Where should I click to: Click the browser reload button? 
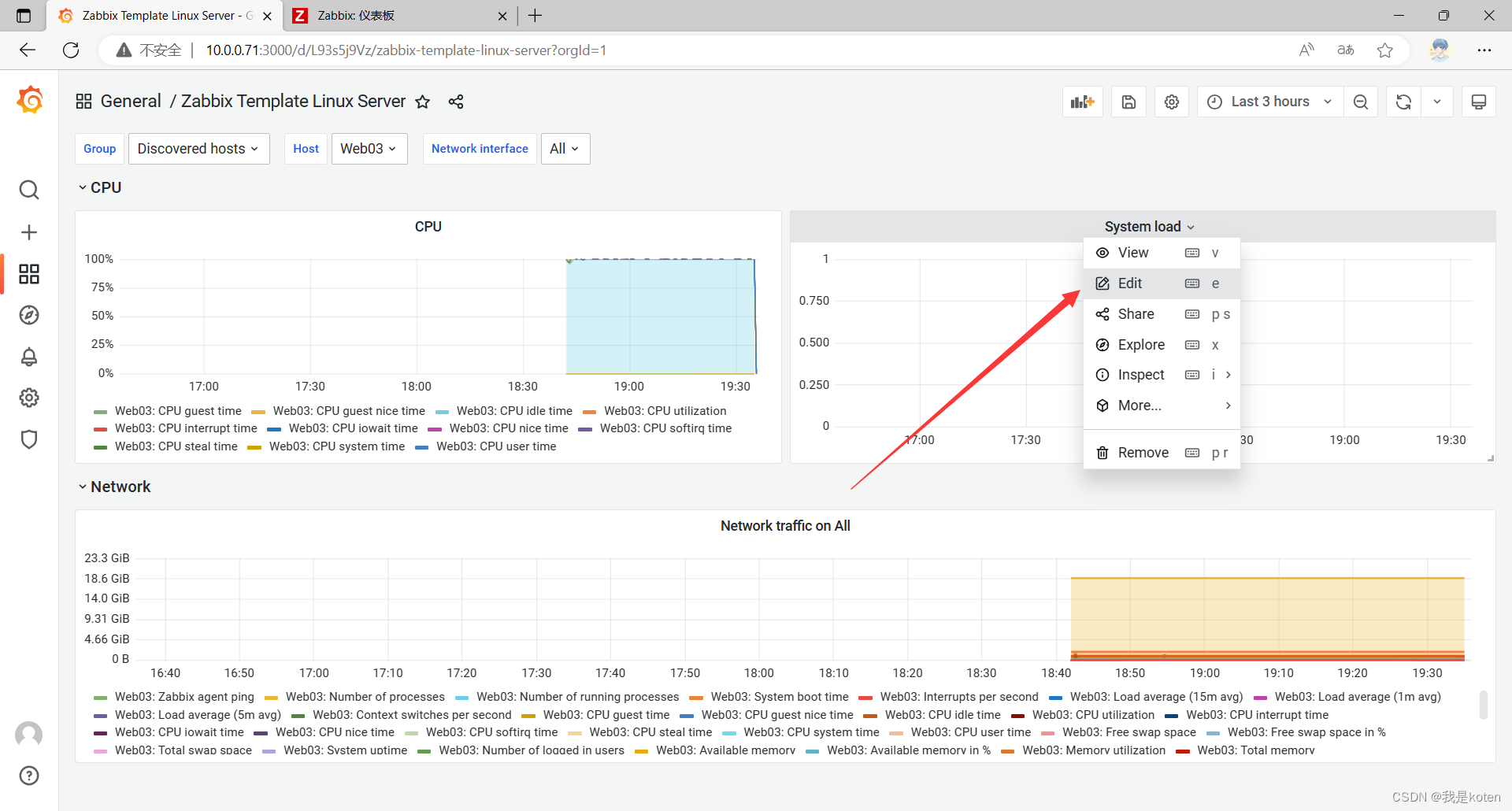(71, 50)
